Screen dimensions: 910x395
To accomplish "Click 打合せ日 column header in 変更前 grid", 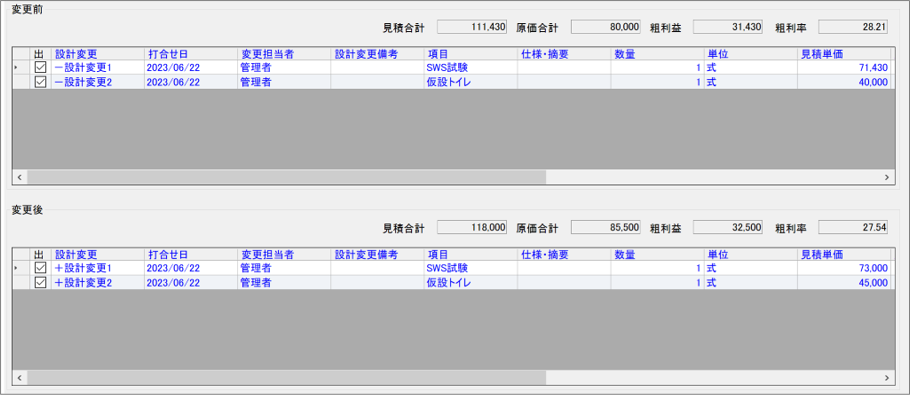I will [190, 54].
